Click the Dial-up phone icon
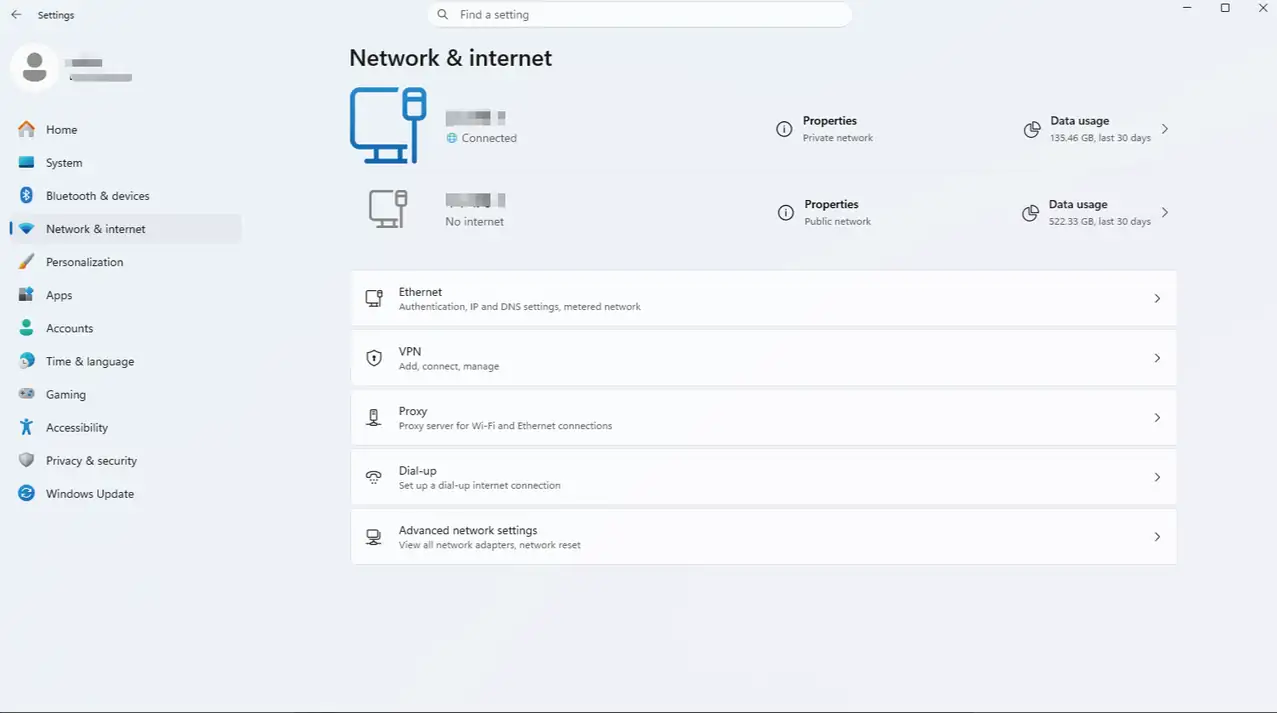The width and height of the screenshot is (1278, 713). (374, 477)
